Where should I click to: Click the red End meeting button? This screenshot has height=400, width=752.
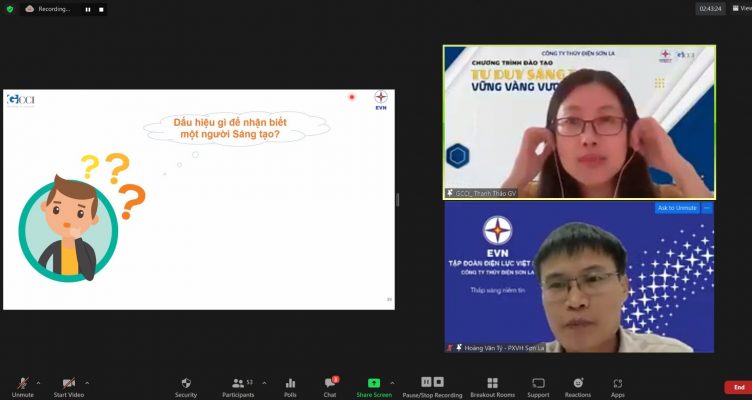[x=738, y=387]
